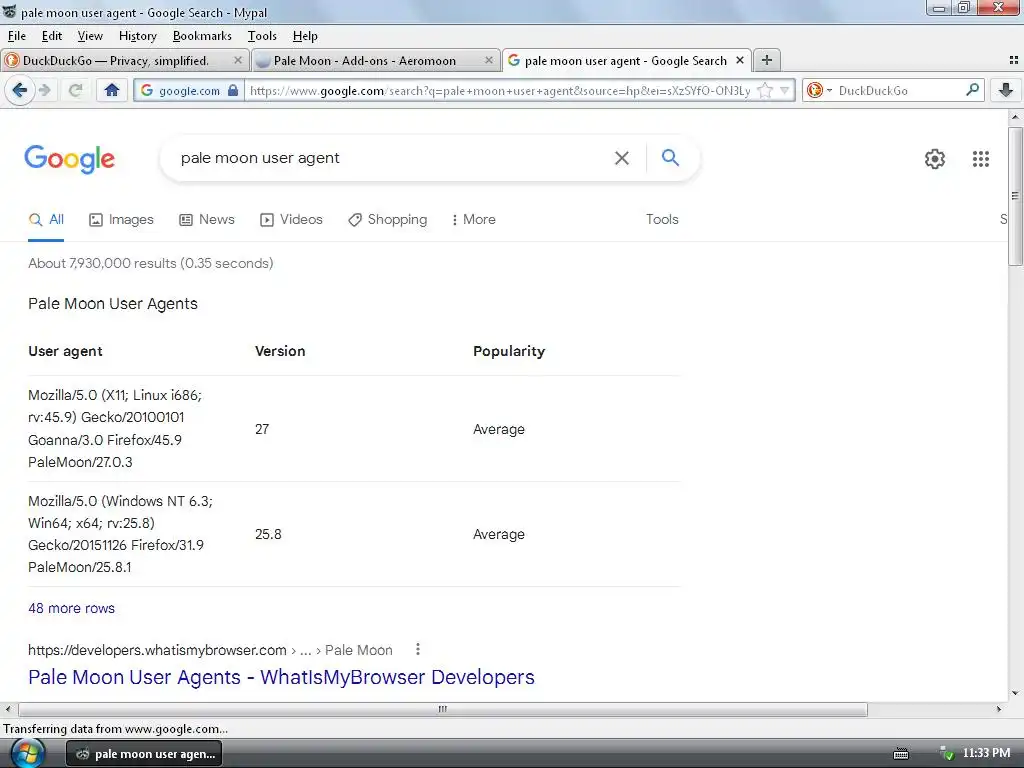Bookmark this page with the star icon
Viewport: 1024px width, 768px height.
coord(765,90)
